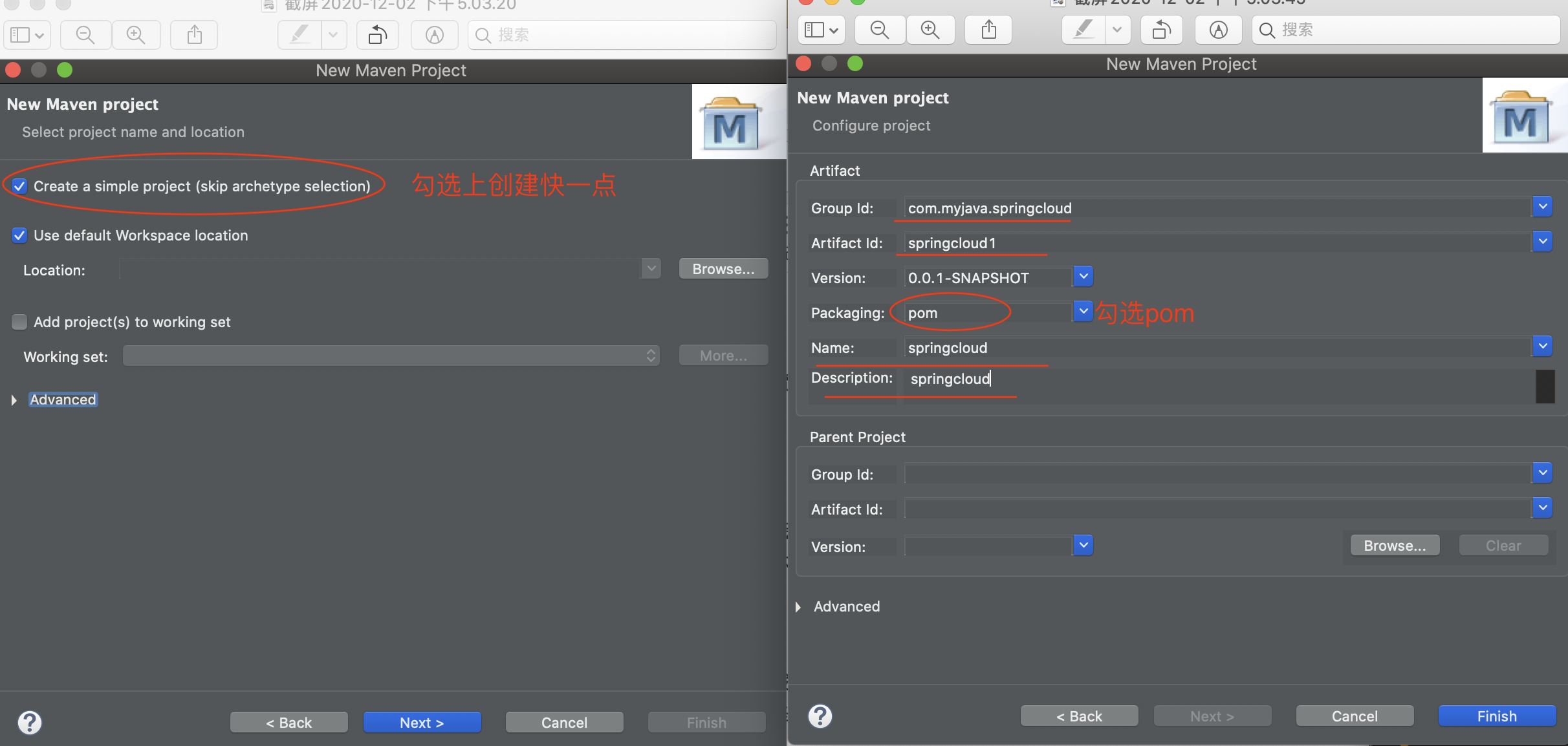
Task: Click the blue Finish button
Action: [1496, 716]
